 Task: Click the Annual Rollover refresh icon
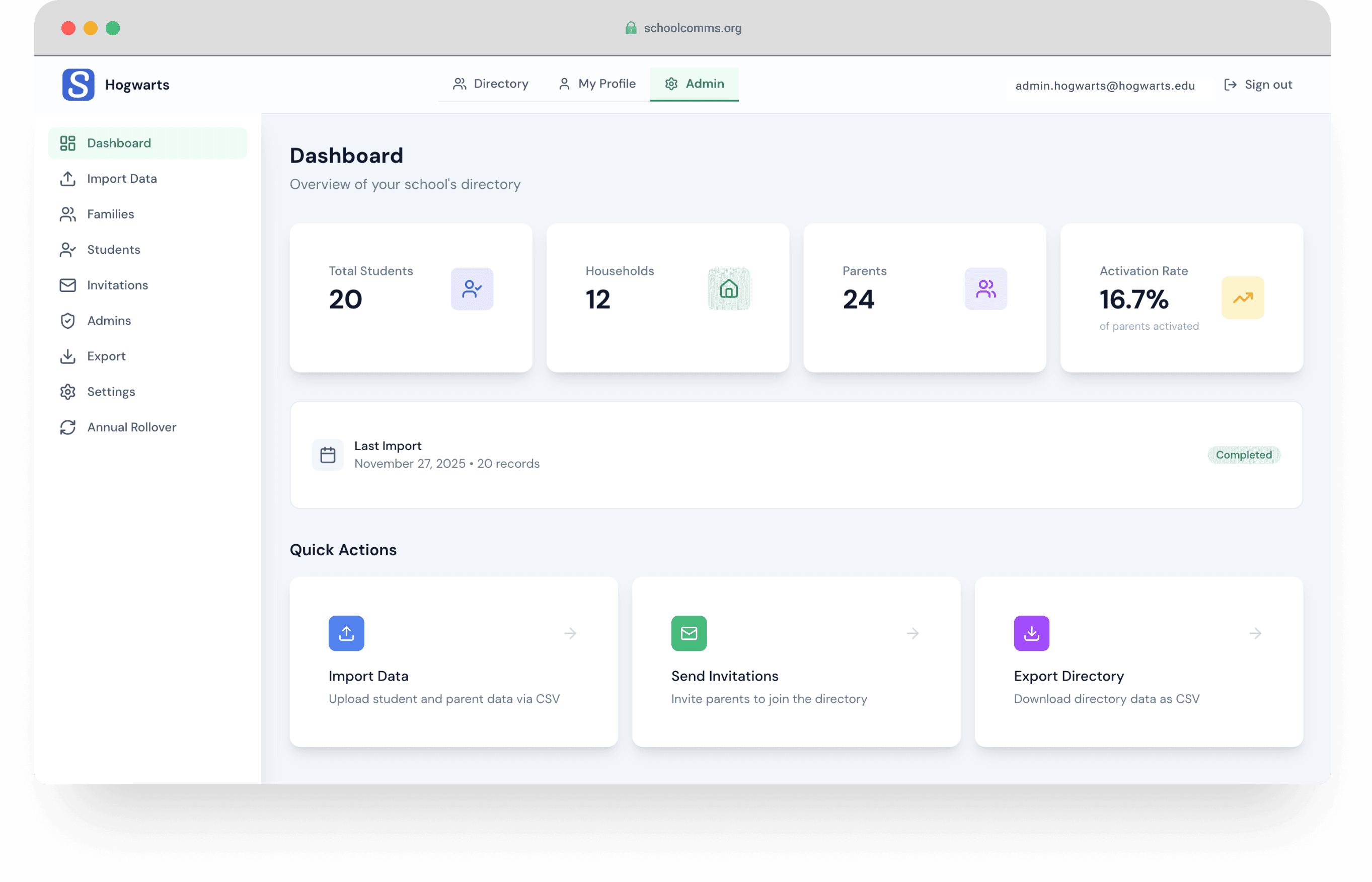tap(68, 427)
